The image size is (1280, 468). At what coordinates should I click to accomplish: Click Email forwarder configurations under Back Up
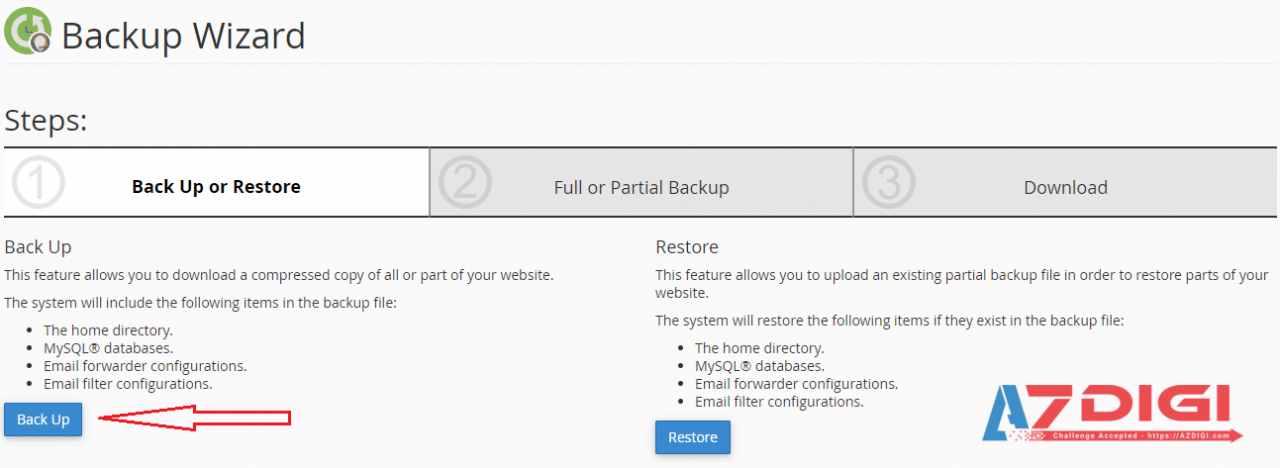pyautogui.click(x=145, y=365)
